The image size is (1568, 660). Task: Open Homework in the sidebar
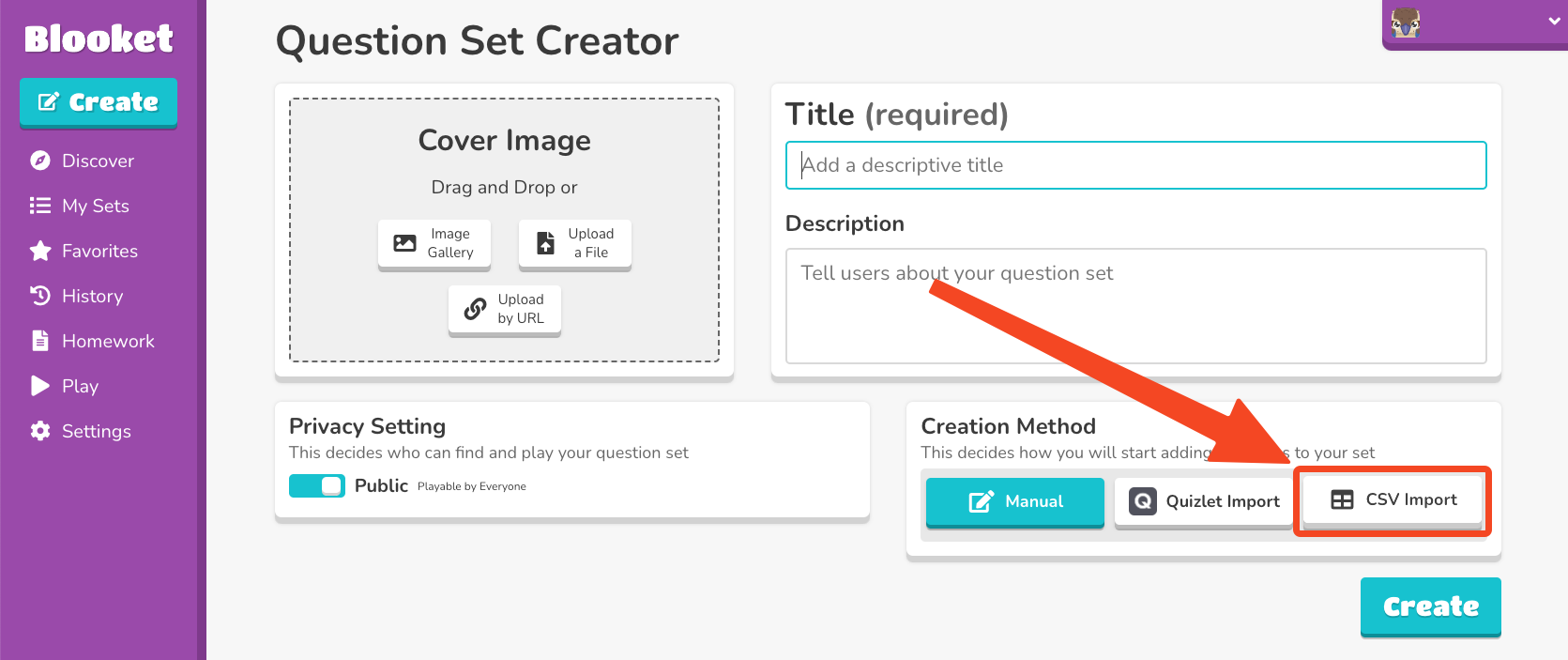[108, 341]
